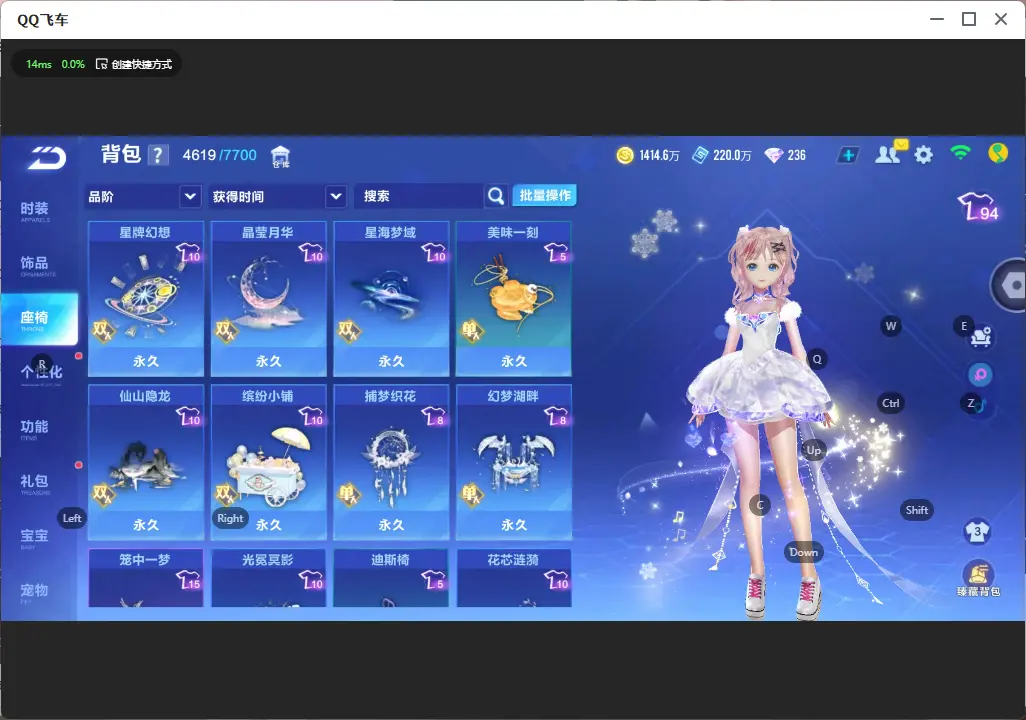Click the diamond currency icon
1026x720 pixels.
(x=774, y=155)
